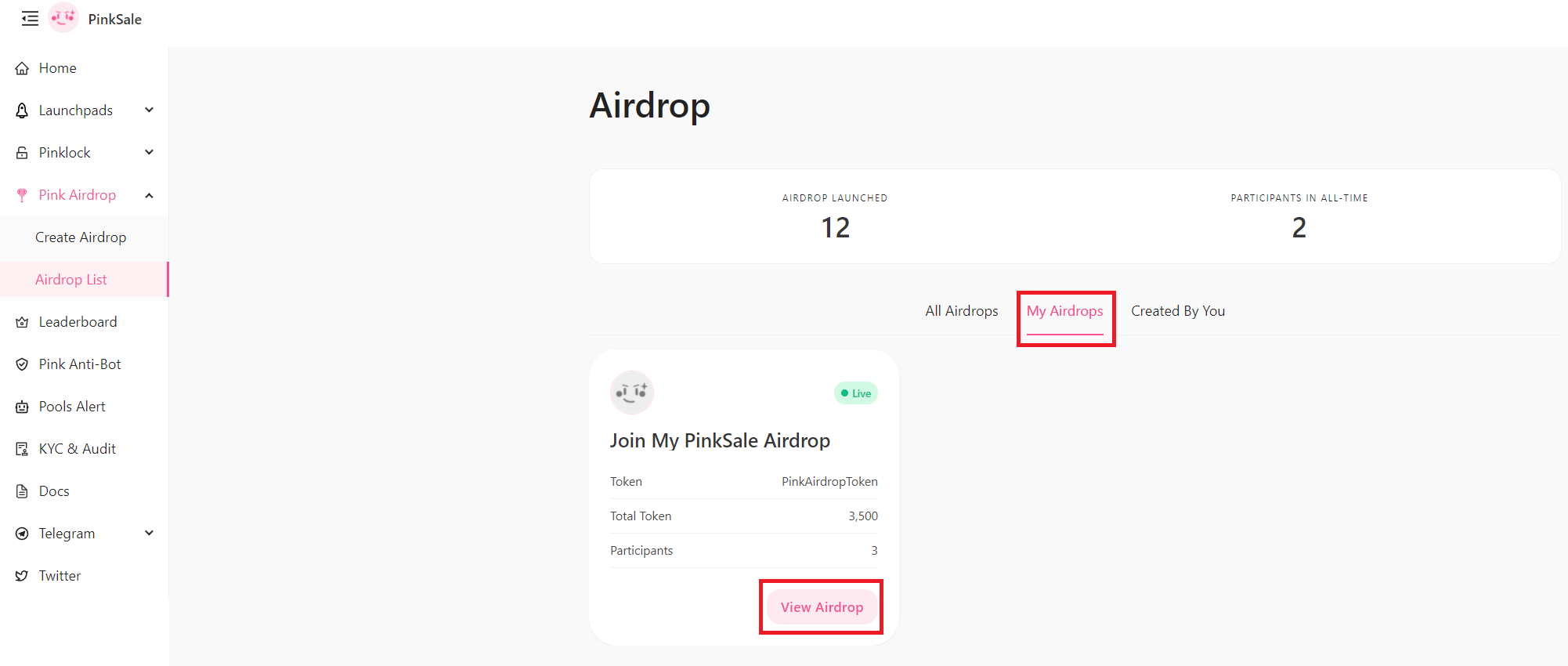The height and width of the screenshot is (666, 1568).
Task: Open the KYC & Audit icon
Action: [x=22, y=448]
